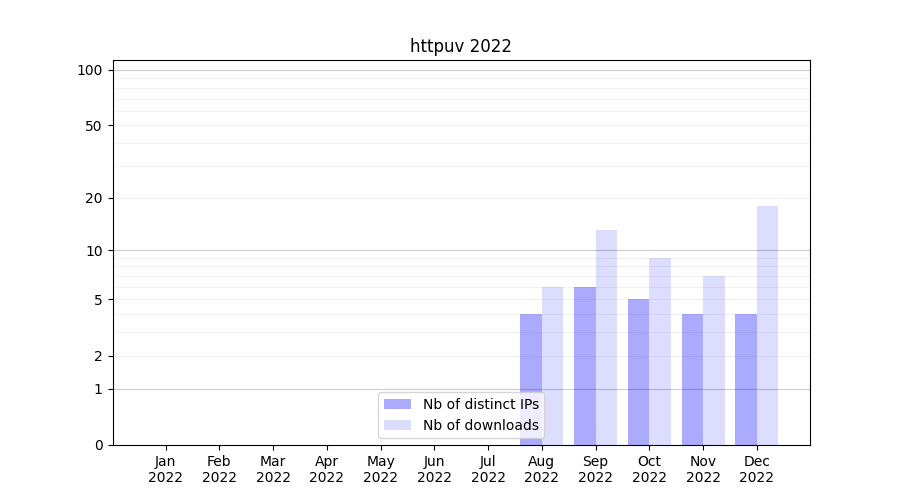900x500 pixels.
Task: Select the Nb of downloads legend label
Action: click(480, 425)
